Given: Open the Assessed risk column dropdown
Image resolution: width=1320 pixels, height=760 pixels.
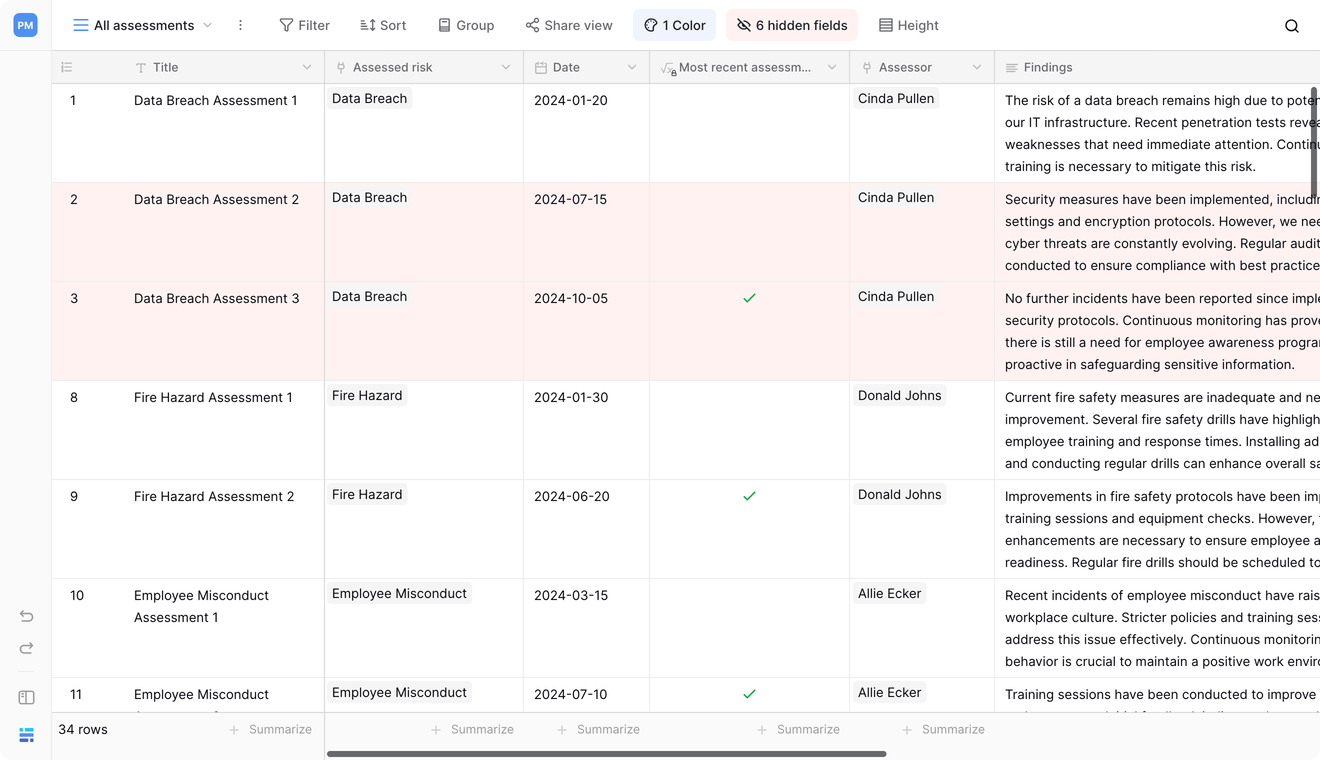Looking at the screenshot, I should 506,67.
